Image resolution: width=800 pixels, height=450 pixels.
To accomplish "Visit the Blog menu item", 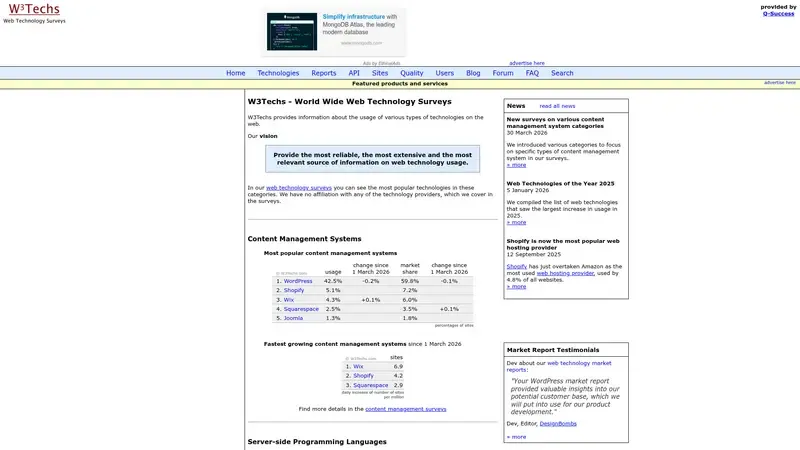I will click(x=473, y=73).
